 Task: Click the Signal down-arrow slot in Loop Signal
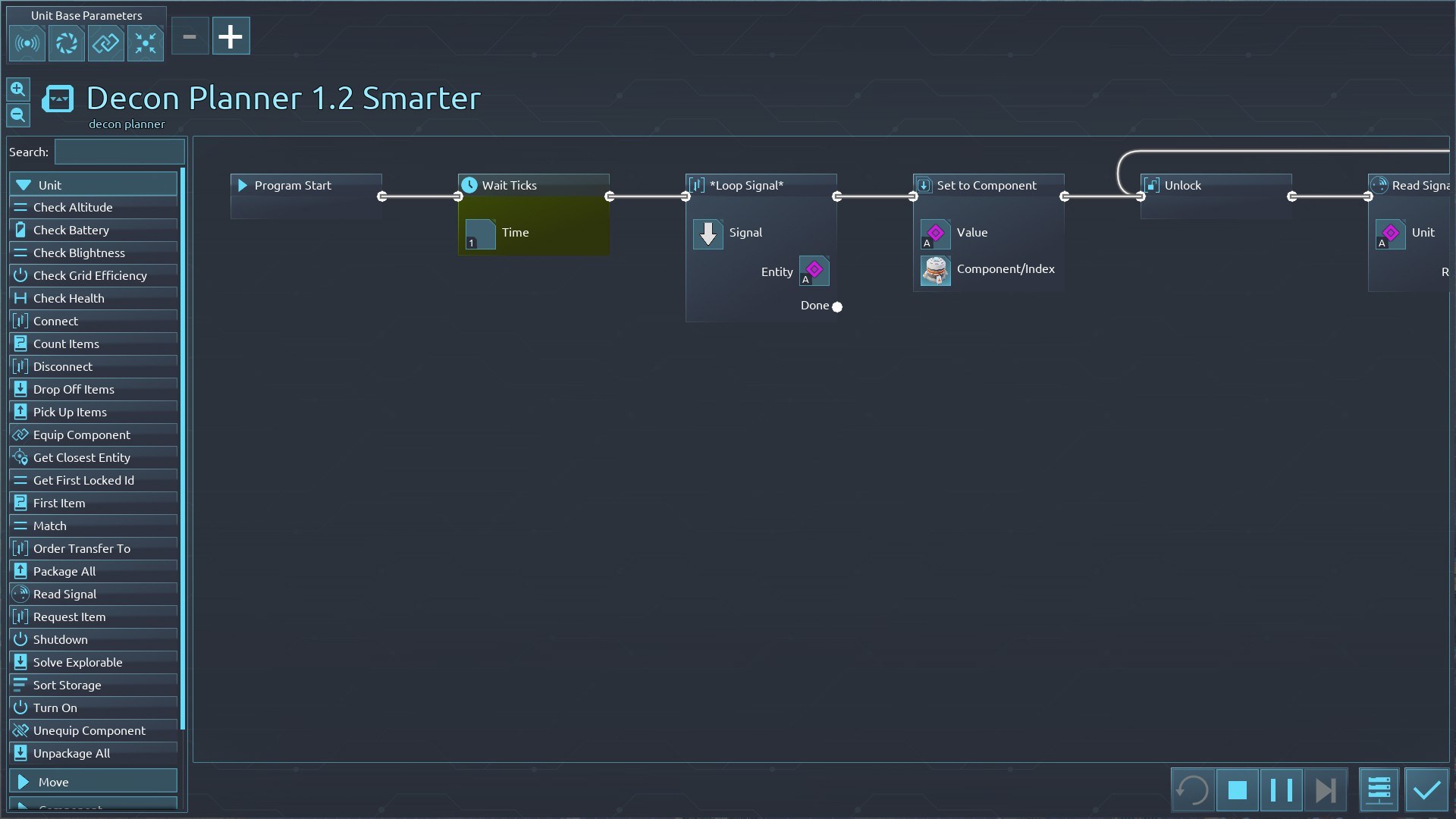708,234
